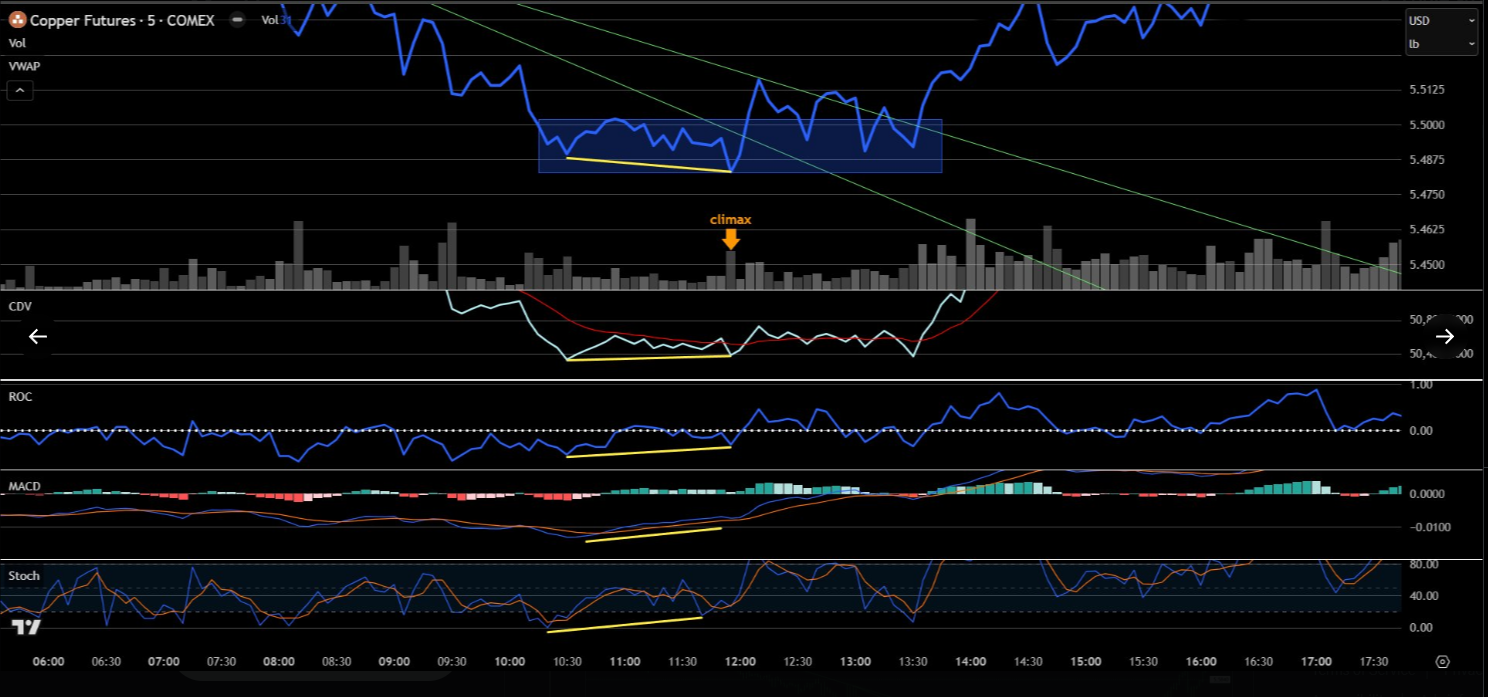
Task: Select the VWAP indicator label
Action: click(23, 66)
